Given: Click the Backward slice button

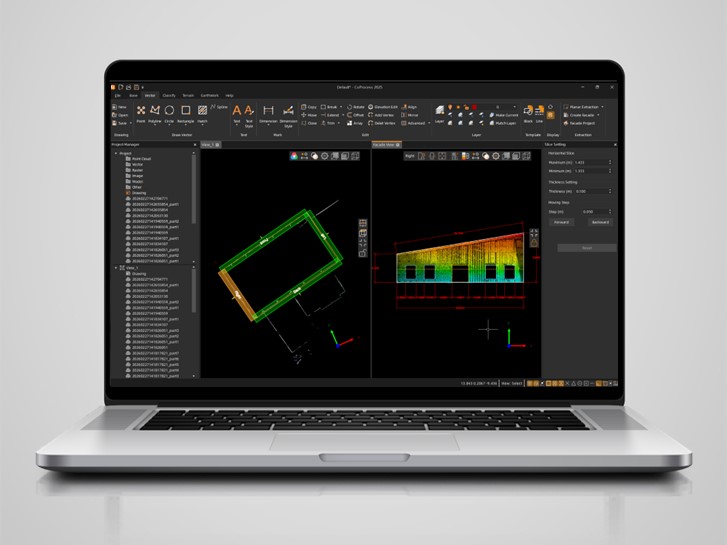Looking at the screenshot, I should pyautogui.click(x=600, y=222).
